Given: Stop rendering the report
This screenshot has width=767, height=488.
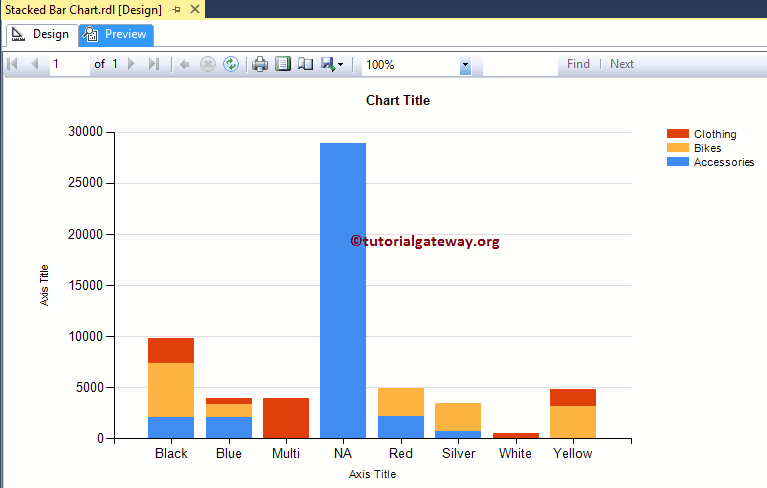Looking at the screenshot, I should 208,65.
